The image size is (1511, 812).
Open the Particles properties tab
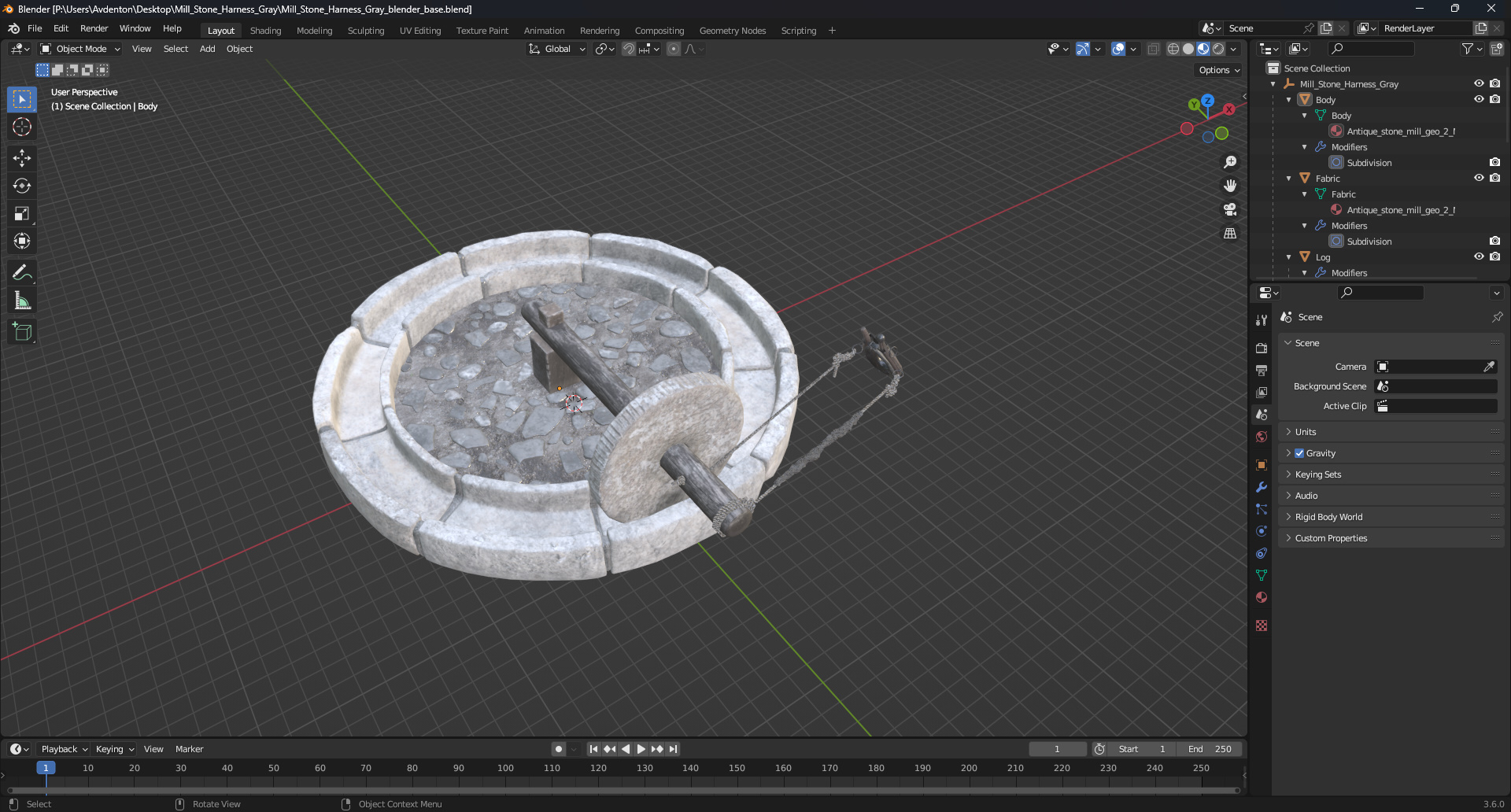[x=1262, y=509]
